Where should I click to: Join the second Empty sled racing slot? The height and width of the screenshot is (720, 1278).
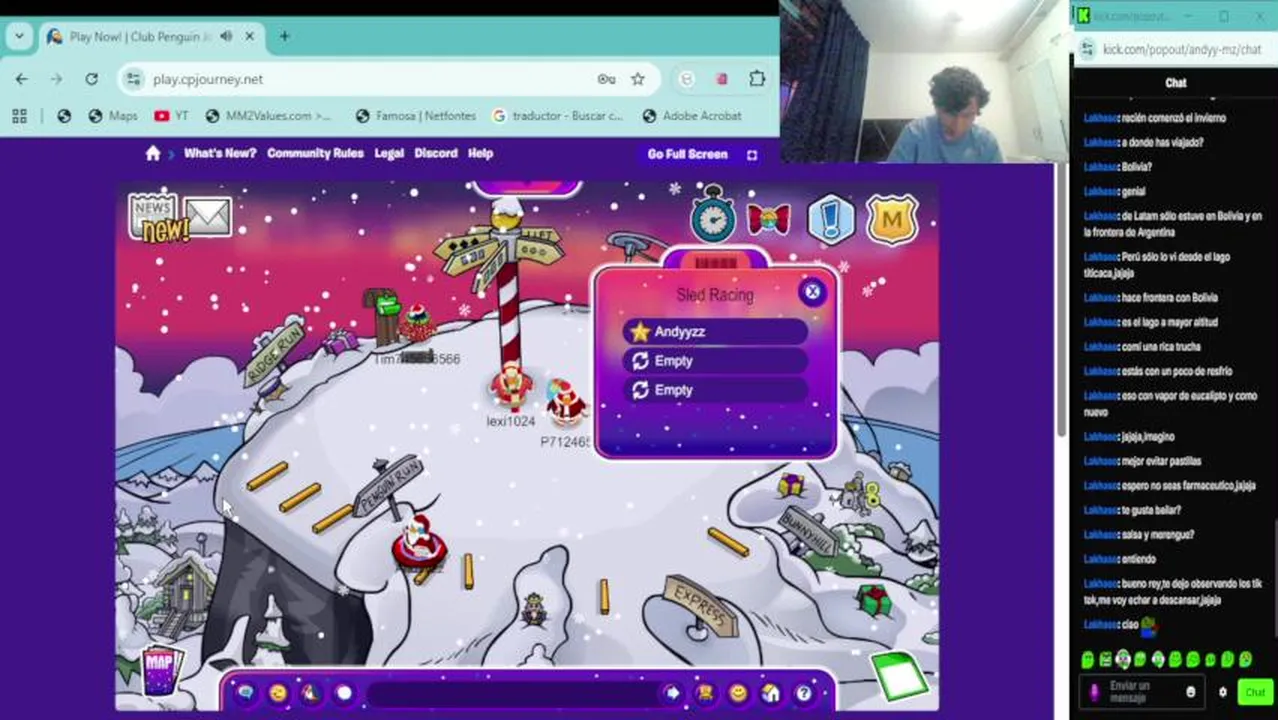(714, 390)
